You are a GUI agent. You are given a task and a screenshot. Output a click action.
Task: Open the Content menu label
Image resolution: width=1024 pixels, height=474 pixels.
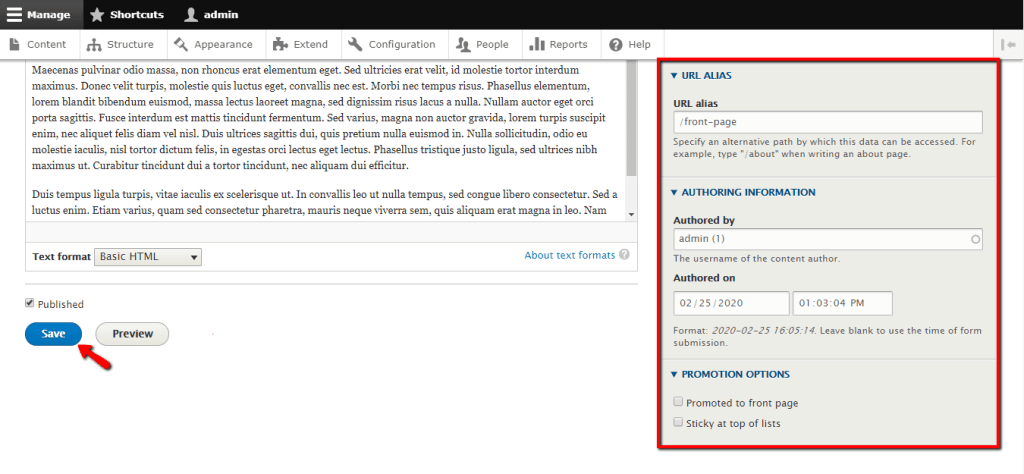46,44
